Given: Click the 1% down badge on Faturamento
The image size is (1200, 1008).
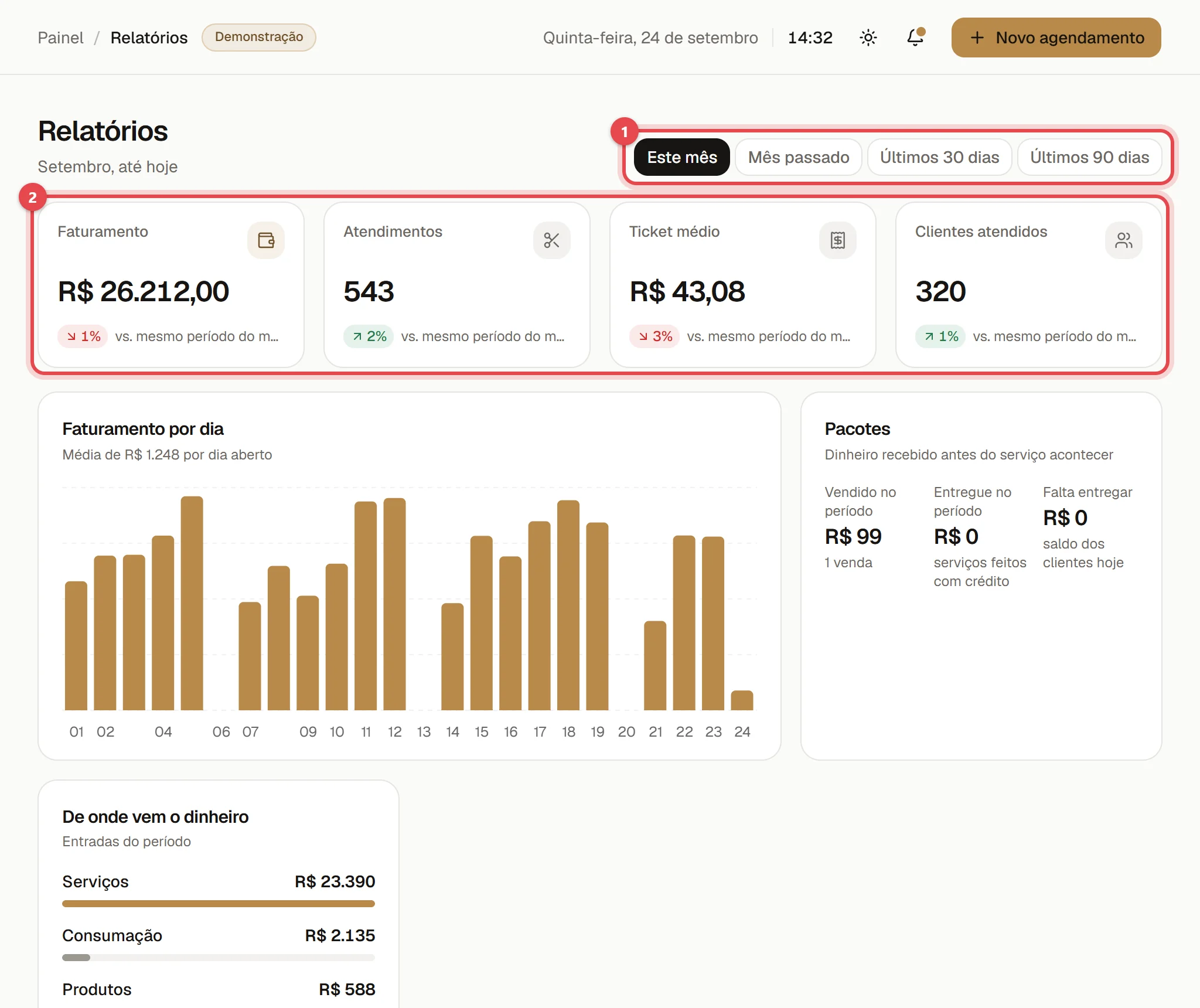Looking at the screenshot, I should (x=83, y=336).
